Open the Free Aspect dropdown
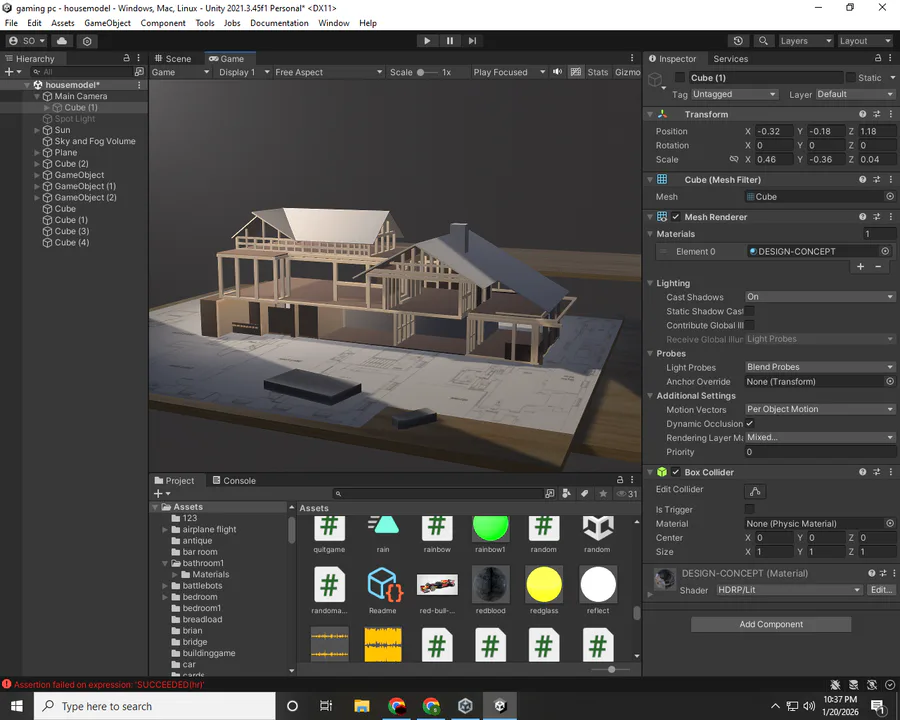Screen dimensions: 900x720 [328, 72]
